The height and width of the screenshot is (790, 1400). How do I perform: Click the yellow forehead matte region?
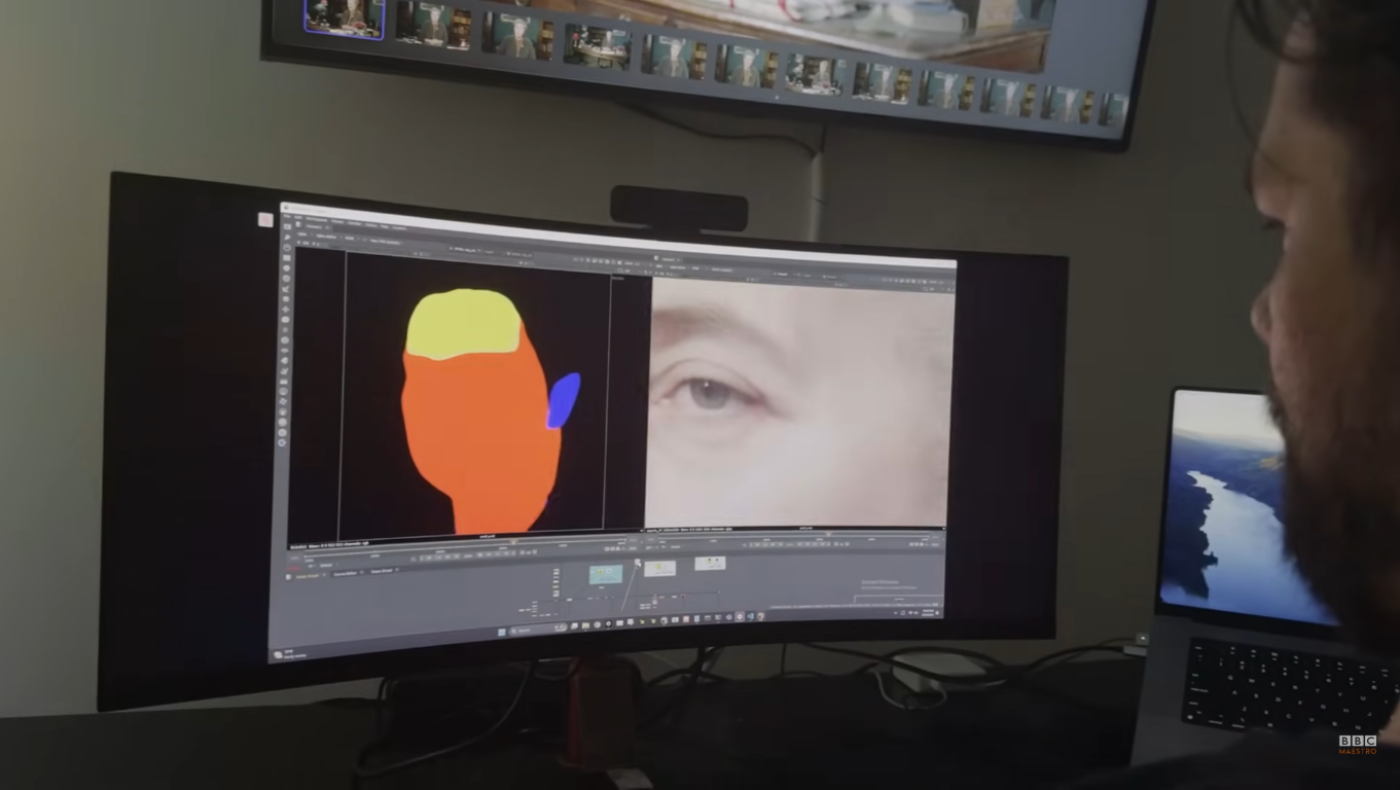[462, 325]
